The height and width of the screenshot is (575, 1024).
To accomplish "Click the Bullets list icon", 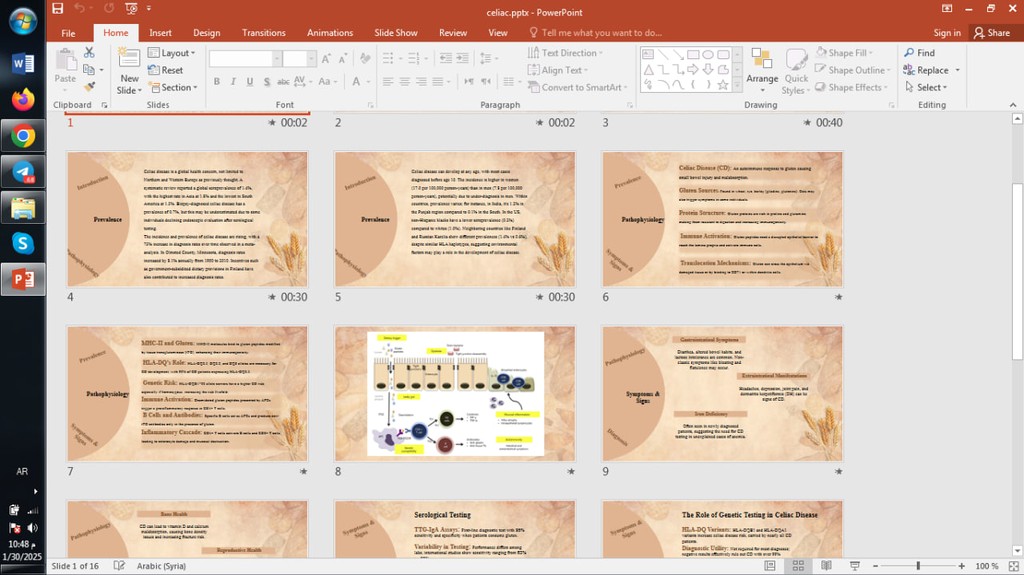I will point(390,59).
